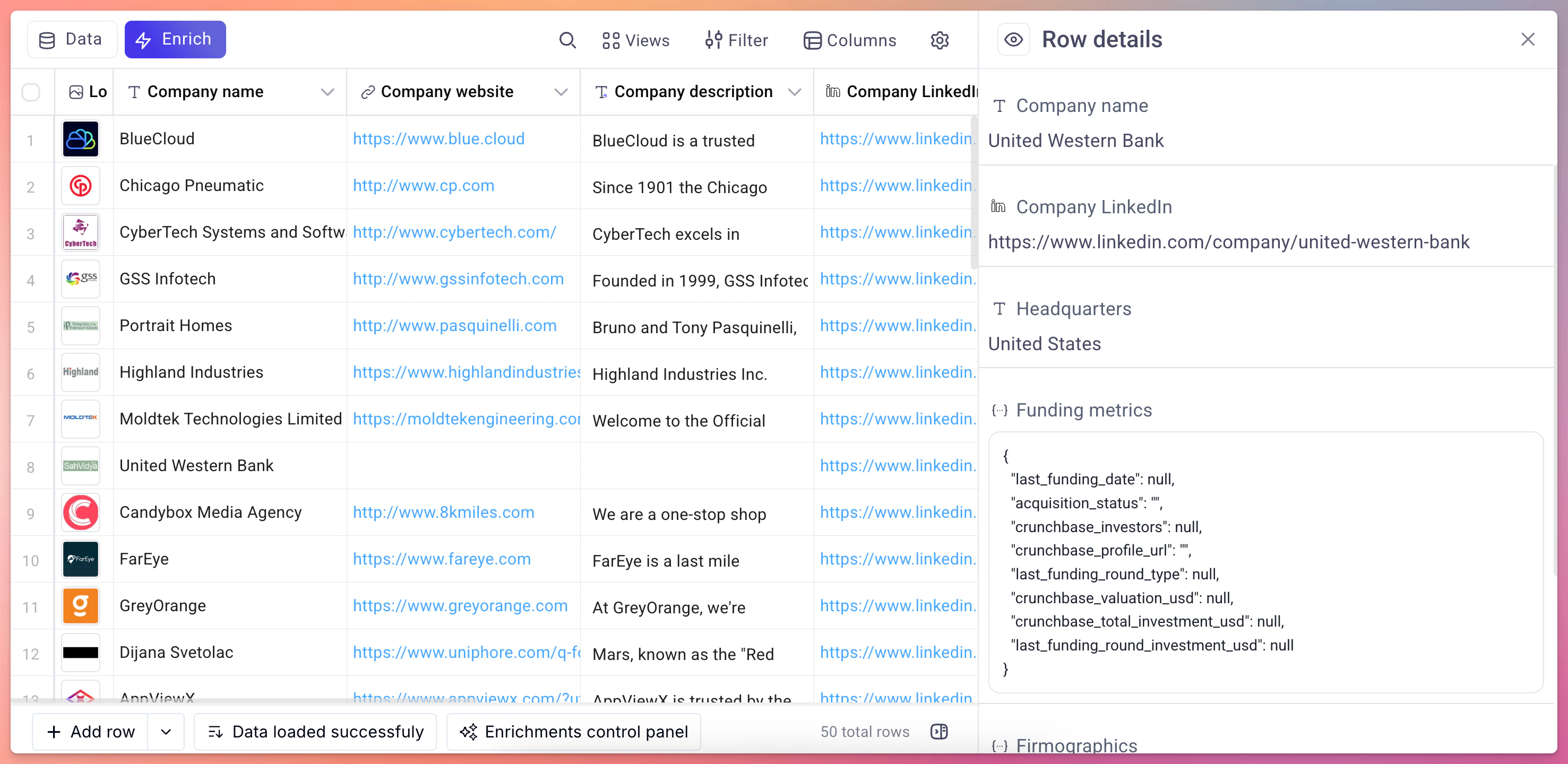1568x764 pixels.
Task: Click Data loaded successfully status button
Action: coord(315,732)
